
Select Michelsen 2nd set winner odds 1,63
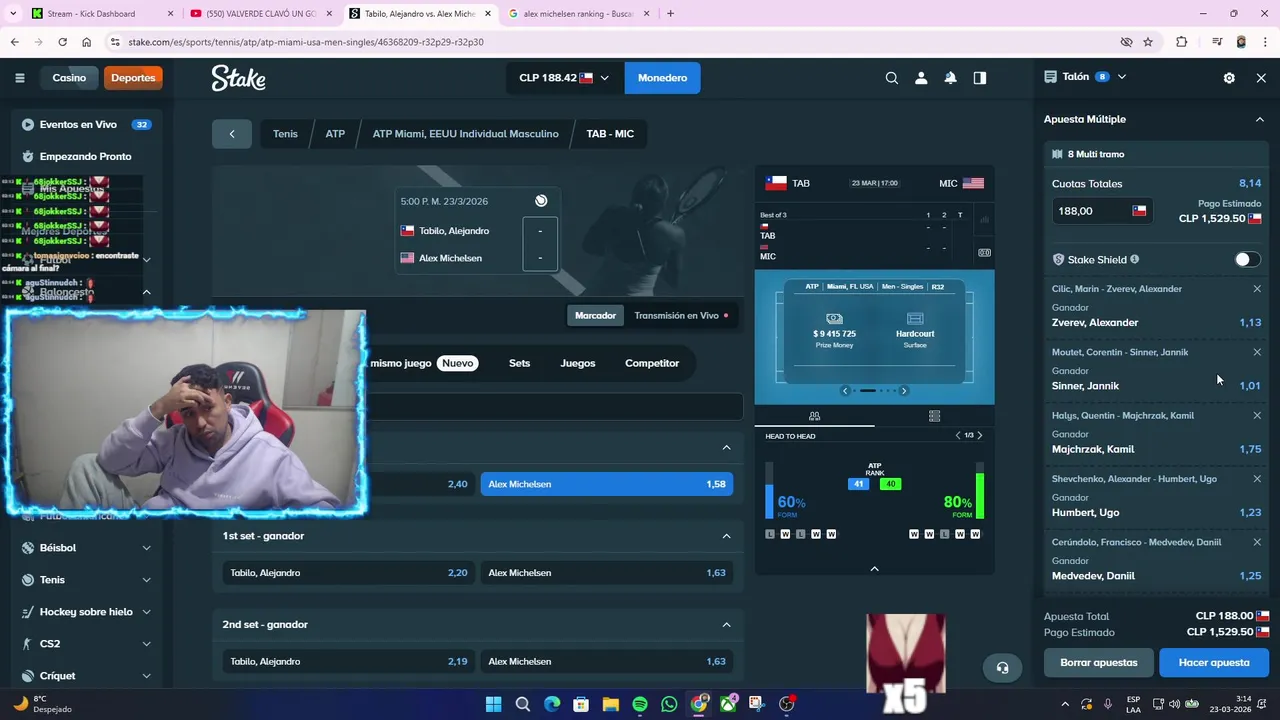(607, 661)
